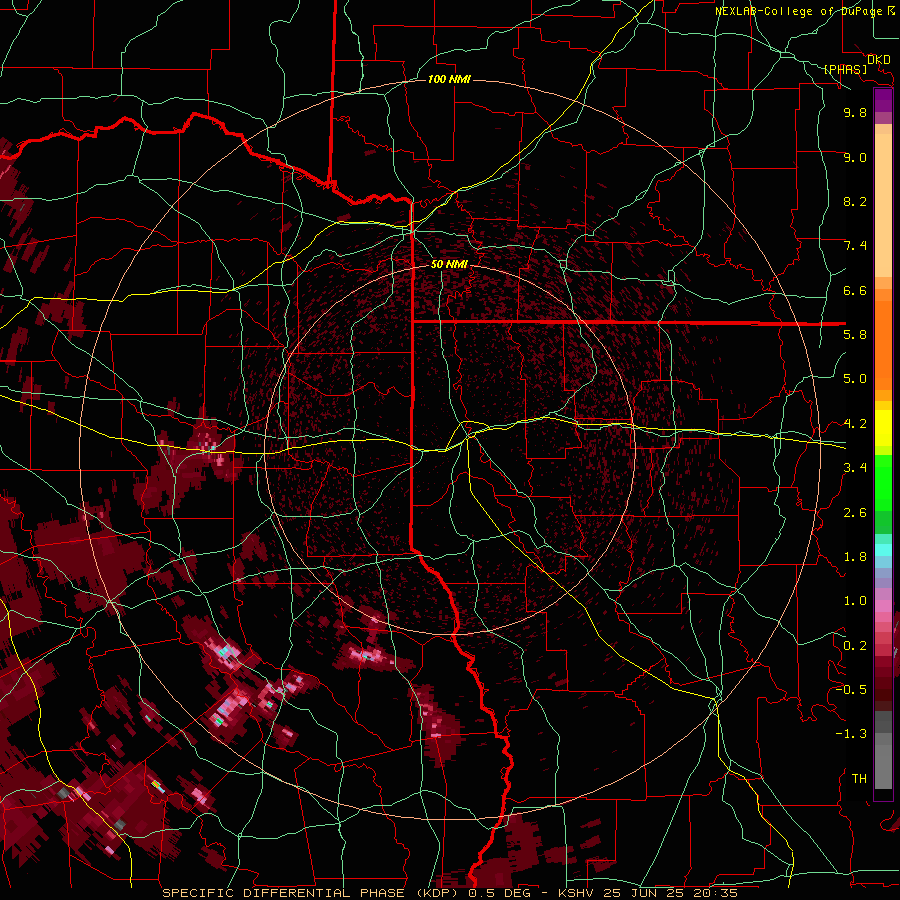The height and width of the screenshot is (900, 900).
Task: Click the 6.6 scale value
Action: pos(855,291)
